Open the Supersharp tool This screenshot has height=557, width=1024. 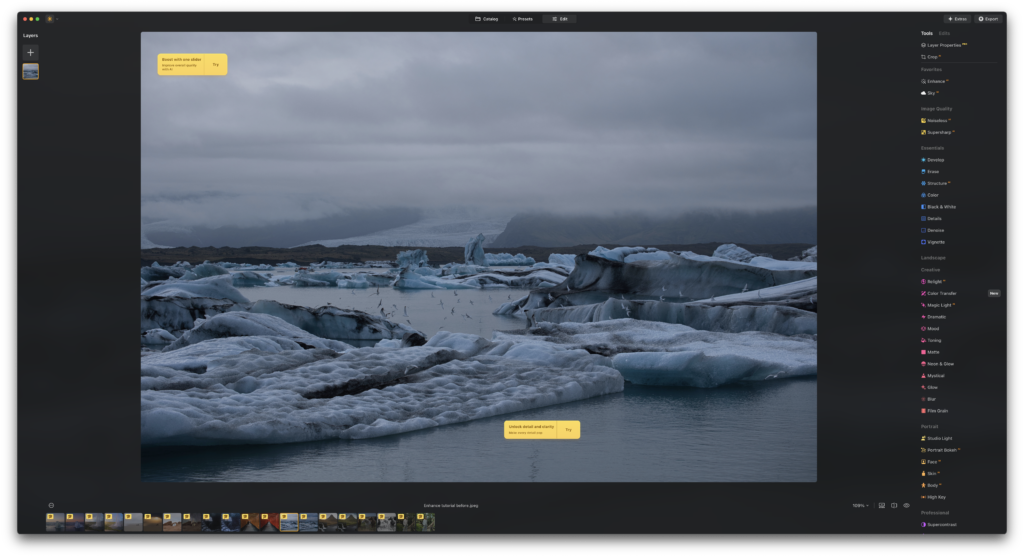938,132
